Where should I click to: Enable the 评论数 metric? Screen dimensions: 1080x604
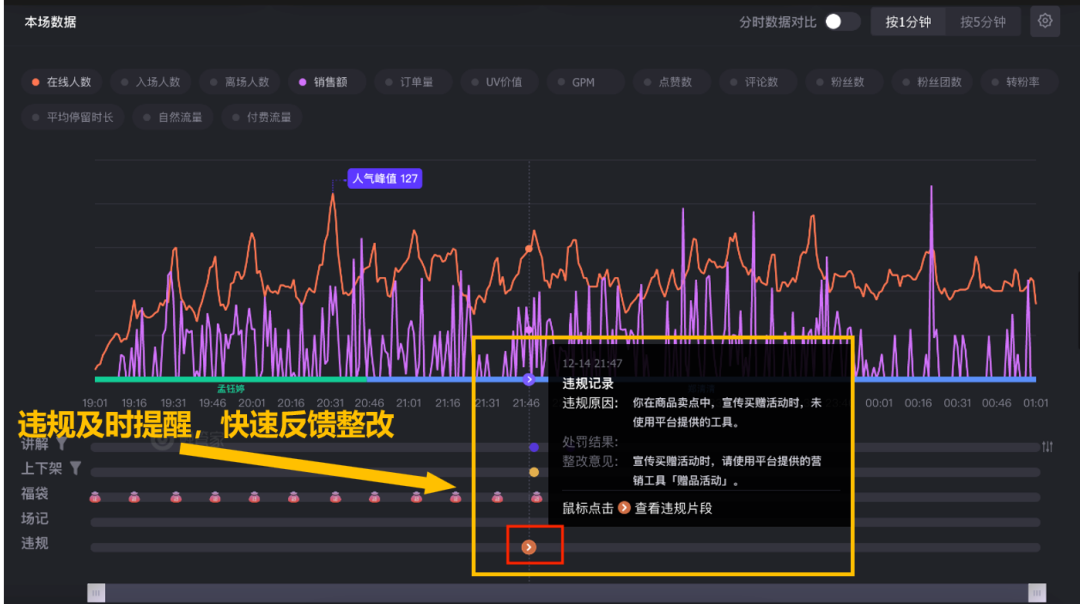[x=758, y=82]
